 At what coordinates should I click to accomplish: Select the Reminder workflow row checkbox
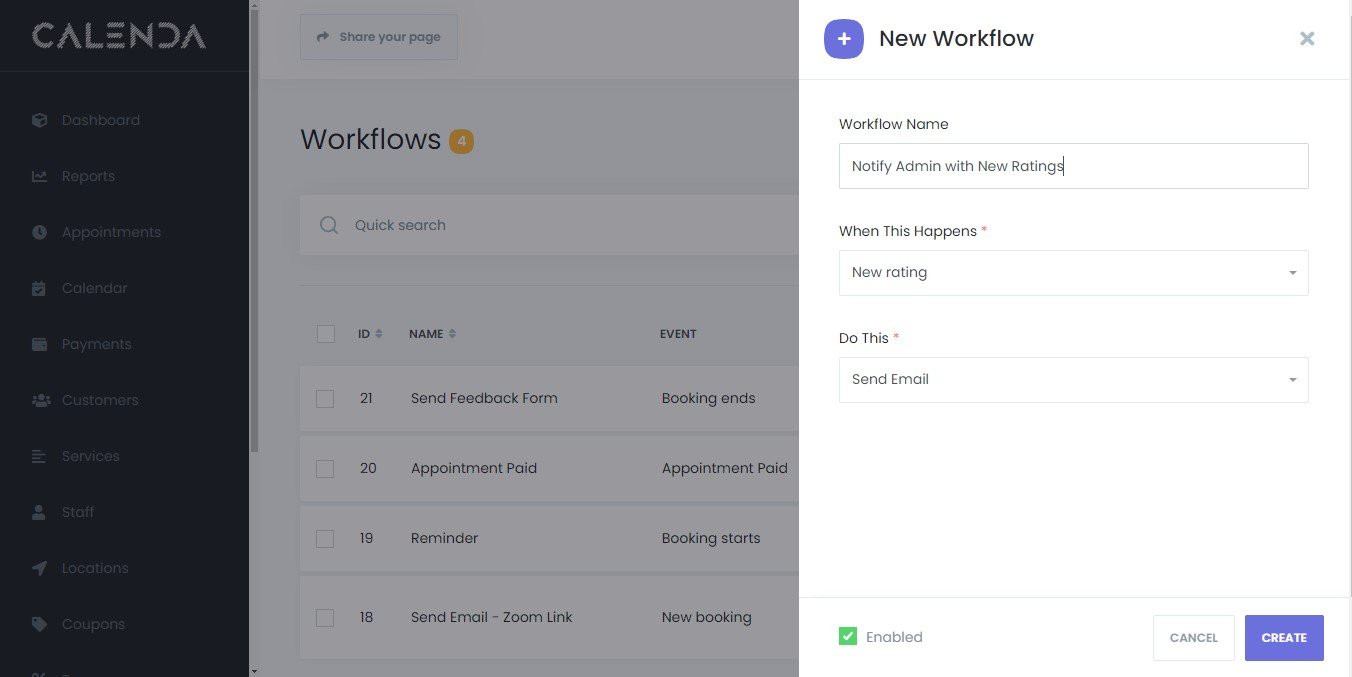click(x=325, y=538)
